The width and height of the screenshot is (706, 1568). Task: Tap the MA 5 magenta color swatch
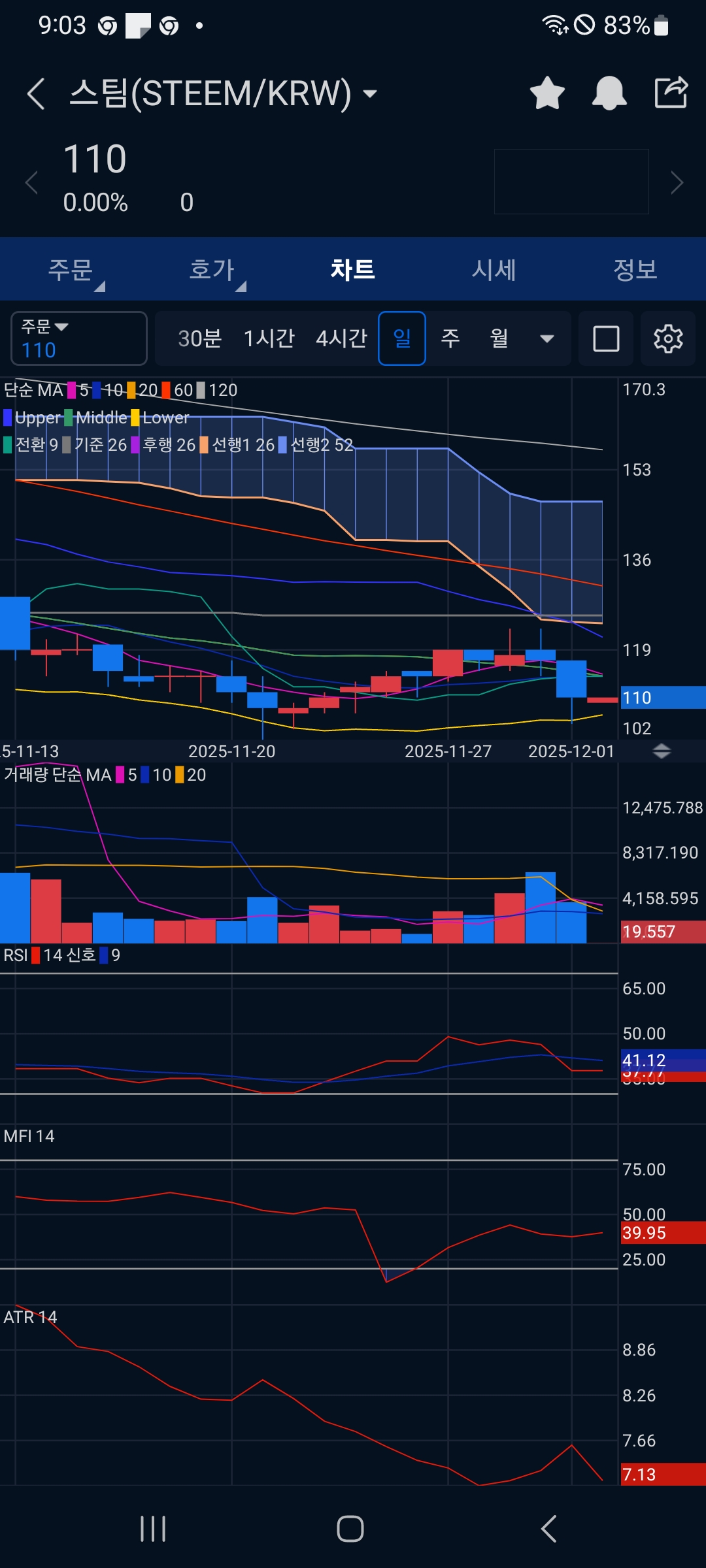72,390
